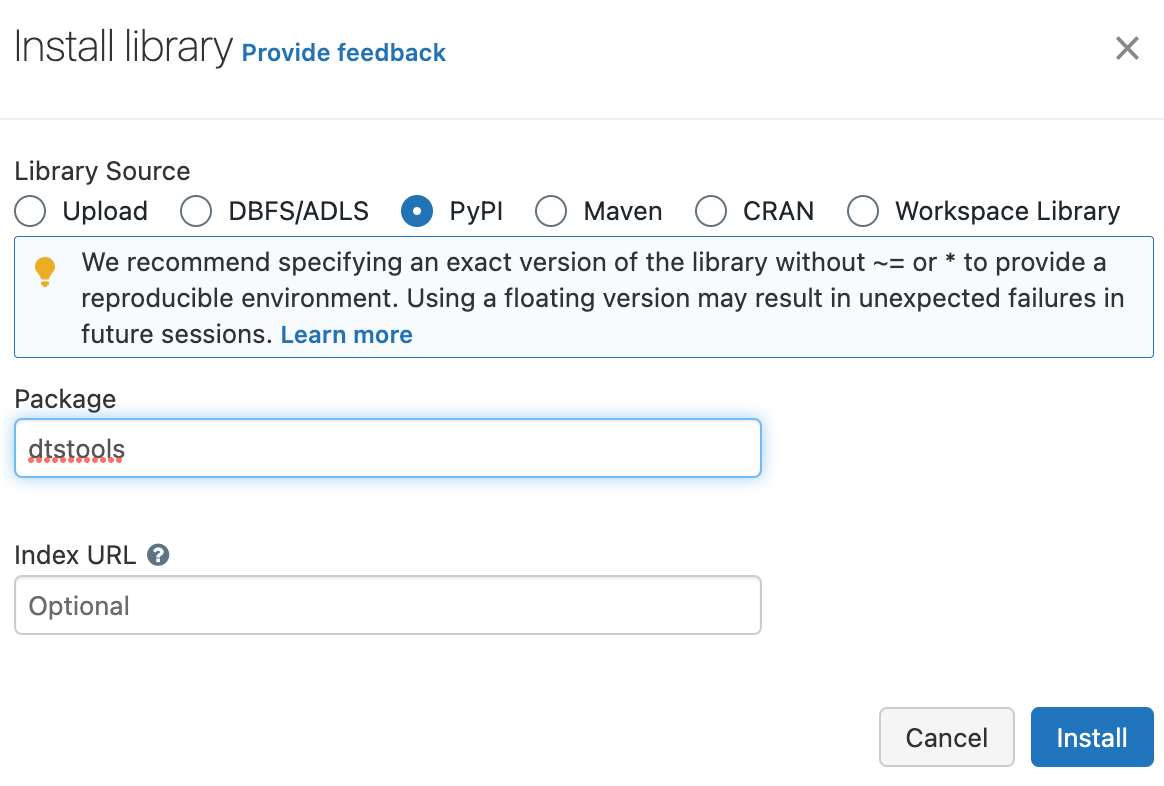Open the Index URL help icon
Screen dimensions: 1164x786
158,555
